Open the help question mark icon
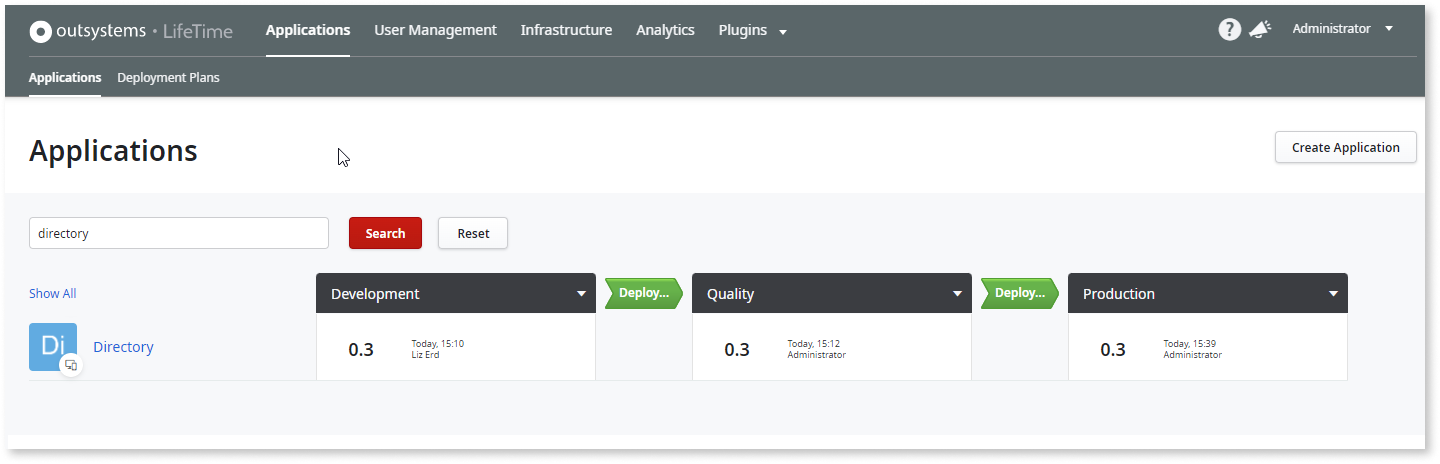This screenshot has width=1440, height=464. point(1229,30)
